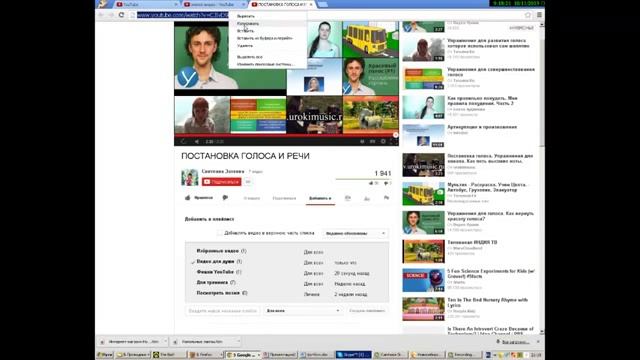640x360 pixels.
Task: Open the Поделиться tab
Action: click(x=284, y=198)
